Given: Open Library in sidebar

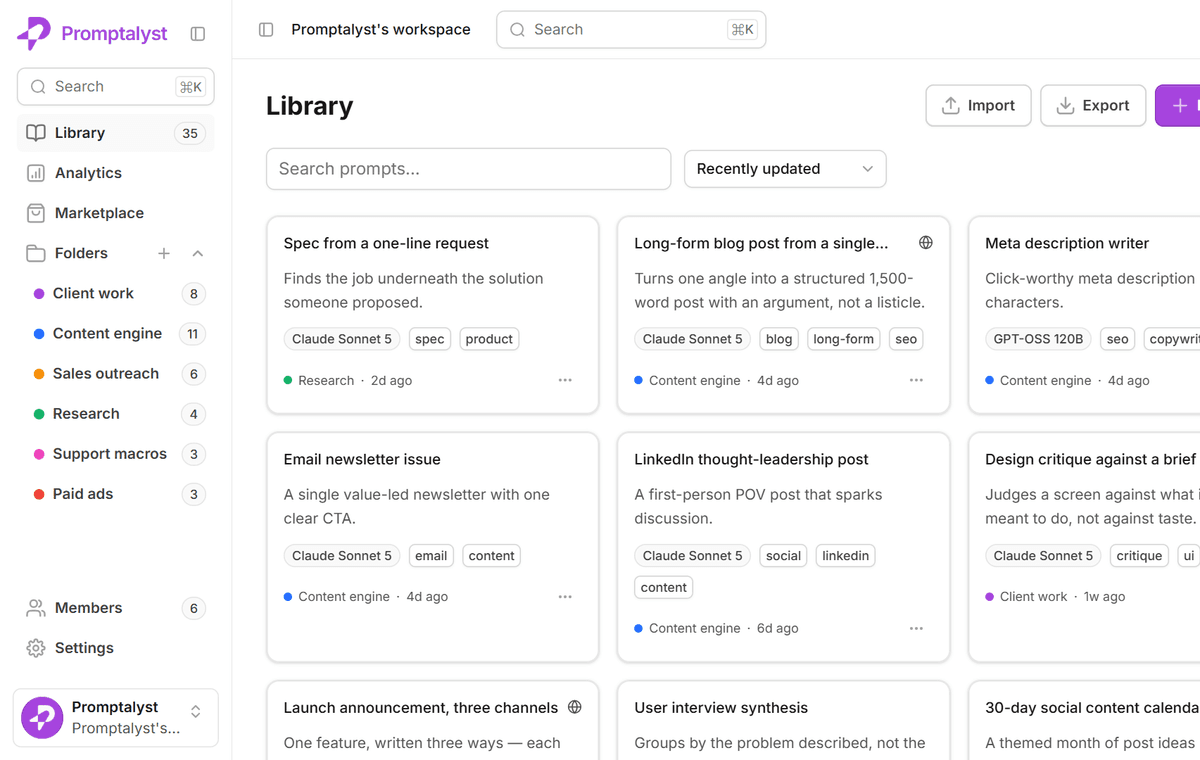Looking at the screenshot, I should [116, 133].
